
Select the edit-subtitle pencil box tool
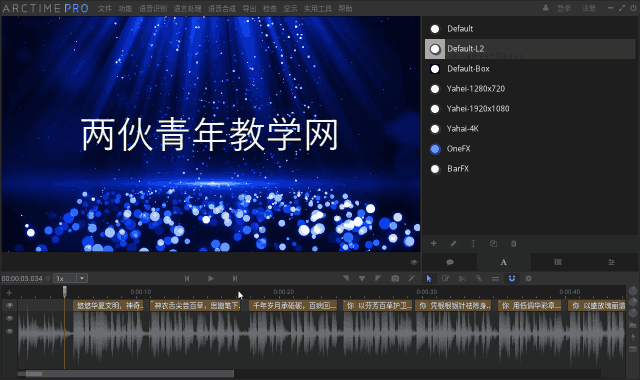pyautogui.click(x=445, y=278)
